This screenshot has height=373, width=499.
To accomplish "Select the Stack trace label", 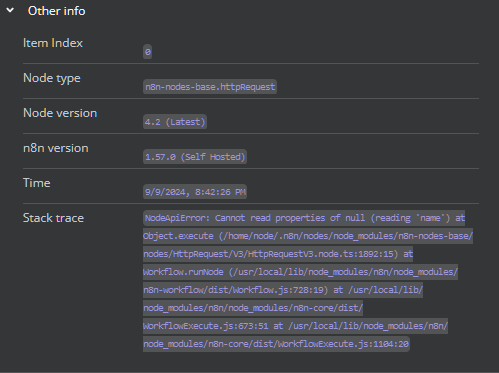I will (x=53, y=218).
